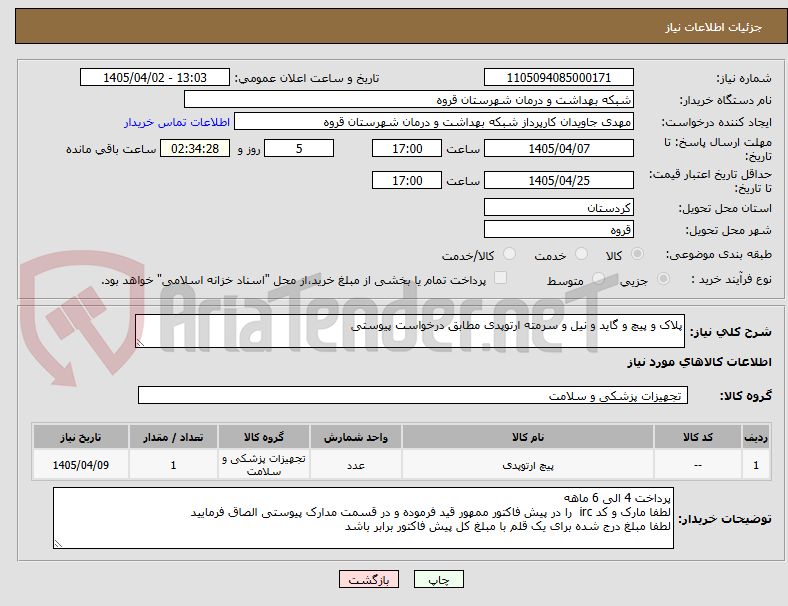The height and width of the screenshot is (606, 788).
Task: Click the اطلاعات کالاهای مورد نیاز heading
Action: pyautogui.click(x=699, y=362)
